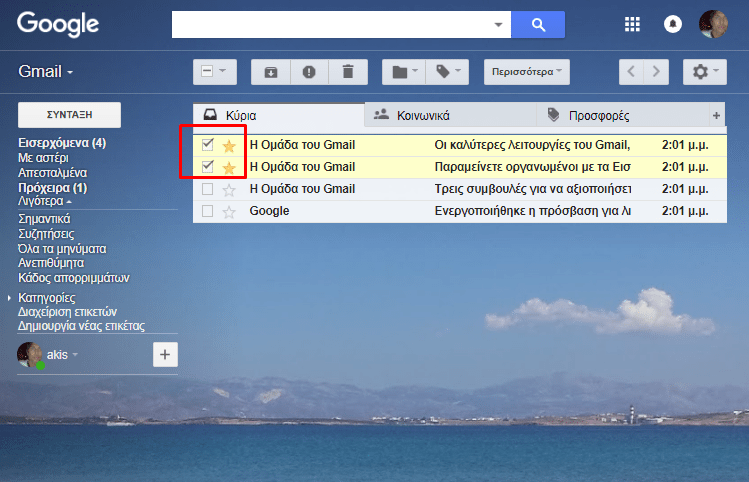
Task: Open the Gmail switcher dropdown
Action: tap(45, 72)
